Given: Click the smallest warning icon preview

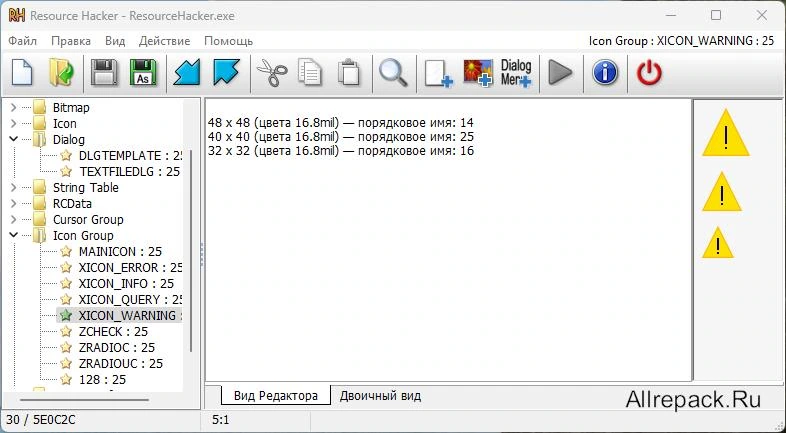Looking at the screenshot, I should (x=718, y=243).
